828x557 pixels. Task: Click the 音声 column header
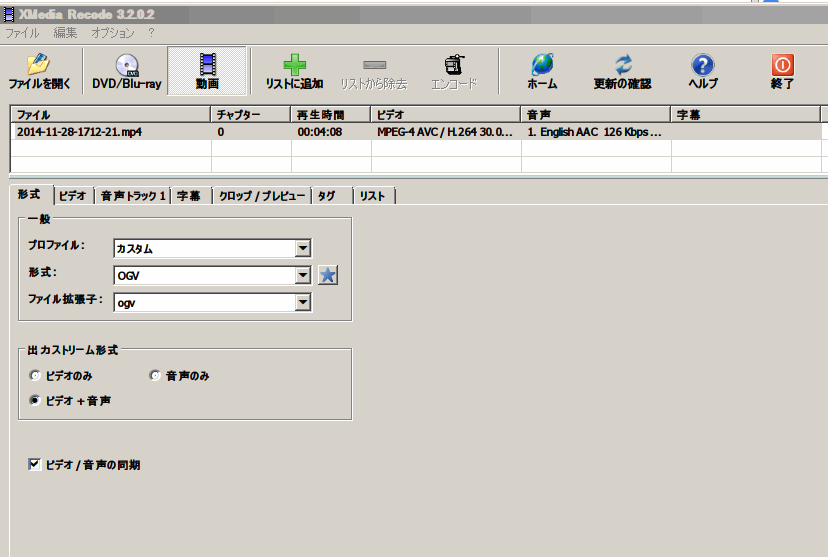[x=596, y=115]
